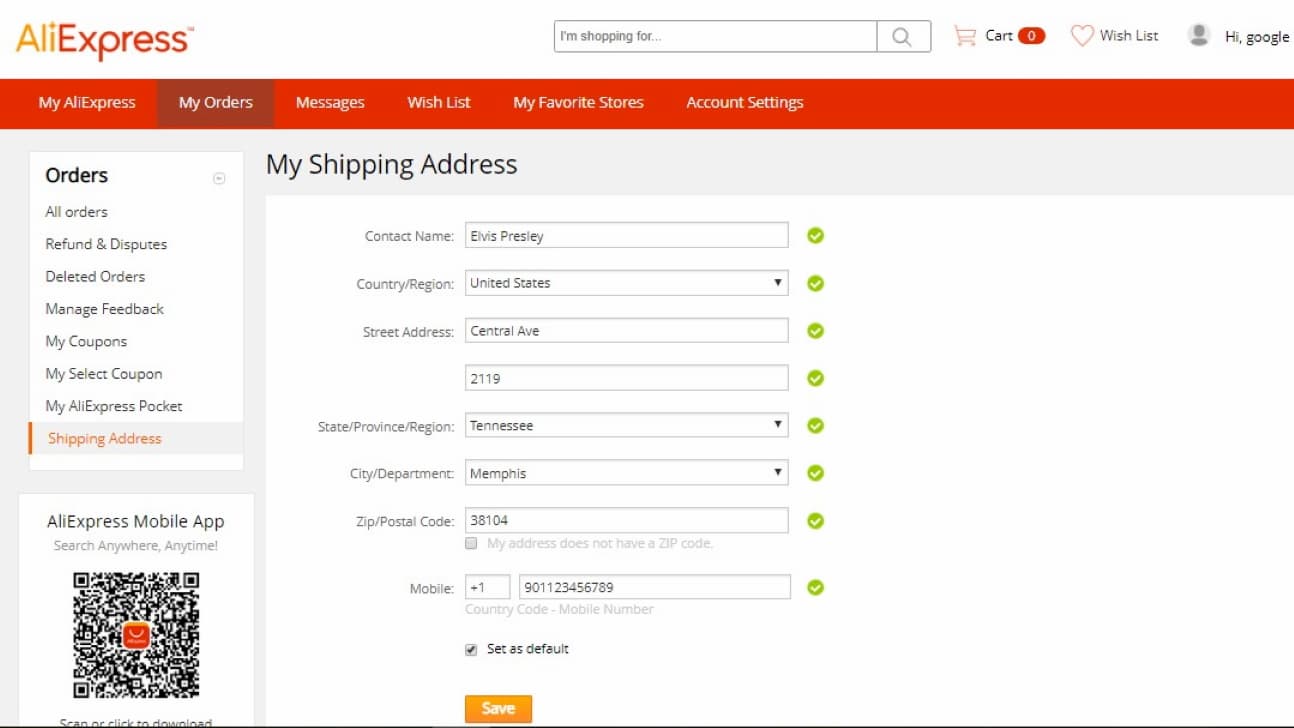Click the Zip/Postal Code field
This screenshot has width=1294, height=728.
(627, 520)
